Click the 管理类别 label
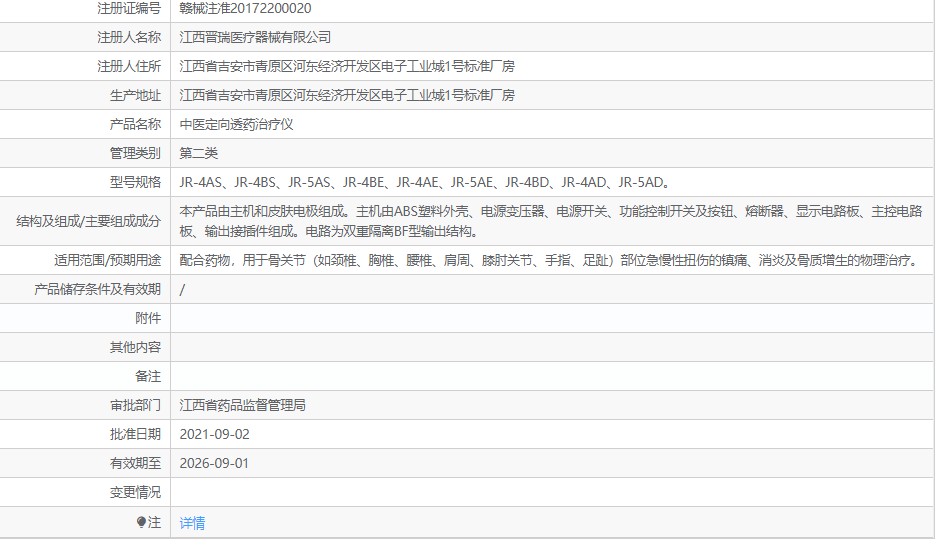The width and height of the screenshot is (939, 547). (135, 153)
